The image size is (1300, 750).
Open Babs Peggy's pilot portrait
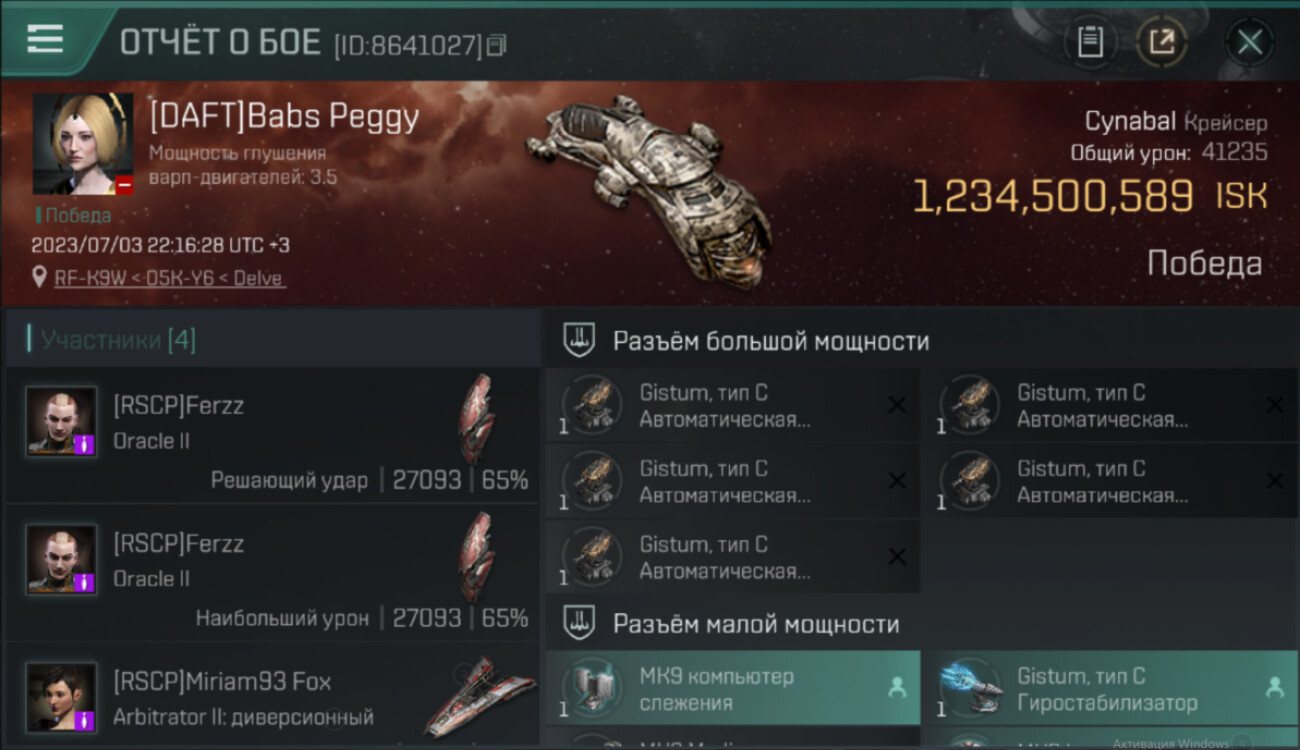[83, 144]
